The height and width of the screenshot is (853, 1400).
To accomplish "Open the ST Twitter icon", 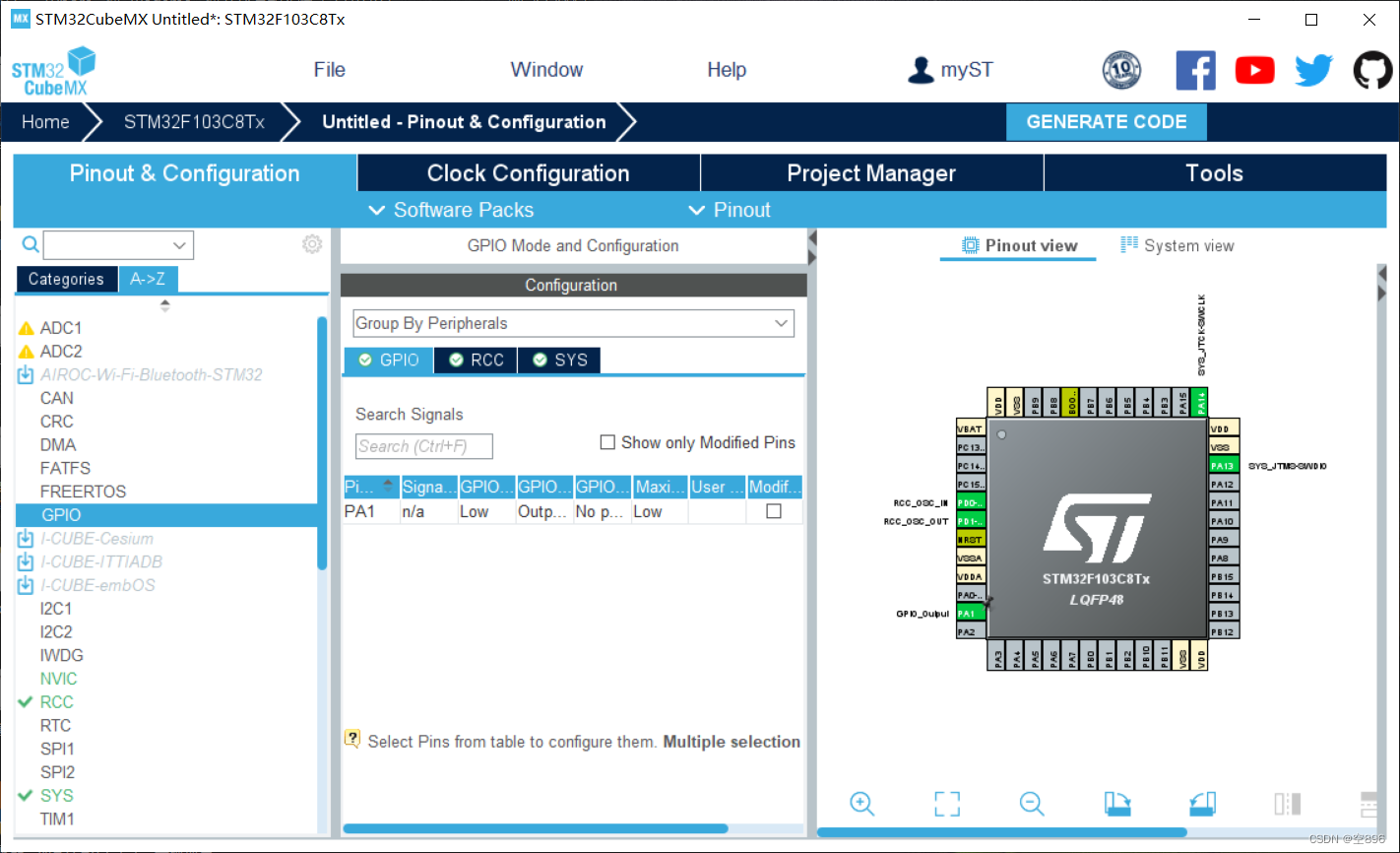I will point(1313,70).
